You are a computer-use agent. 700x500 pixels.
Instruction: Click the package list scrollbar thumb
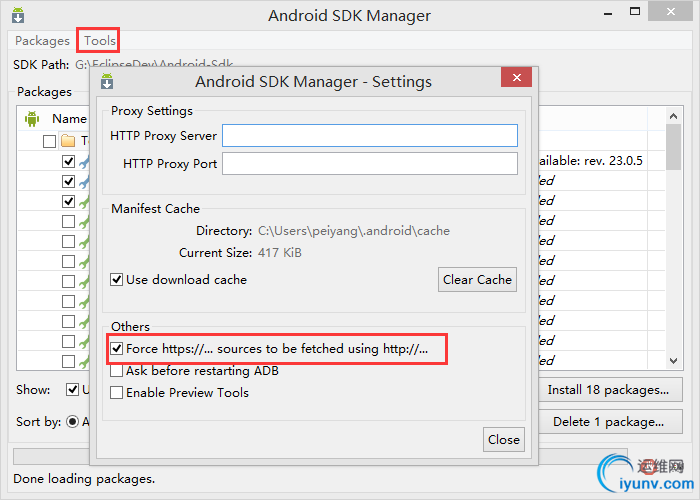point(673,147)
